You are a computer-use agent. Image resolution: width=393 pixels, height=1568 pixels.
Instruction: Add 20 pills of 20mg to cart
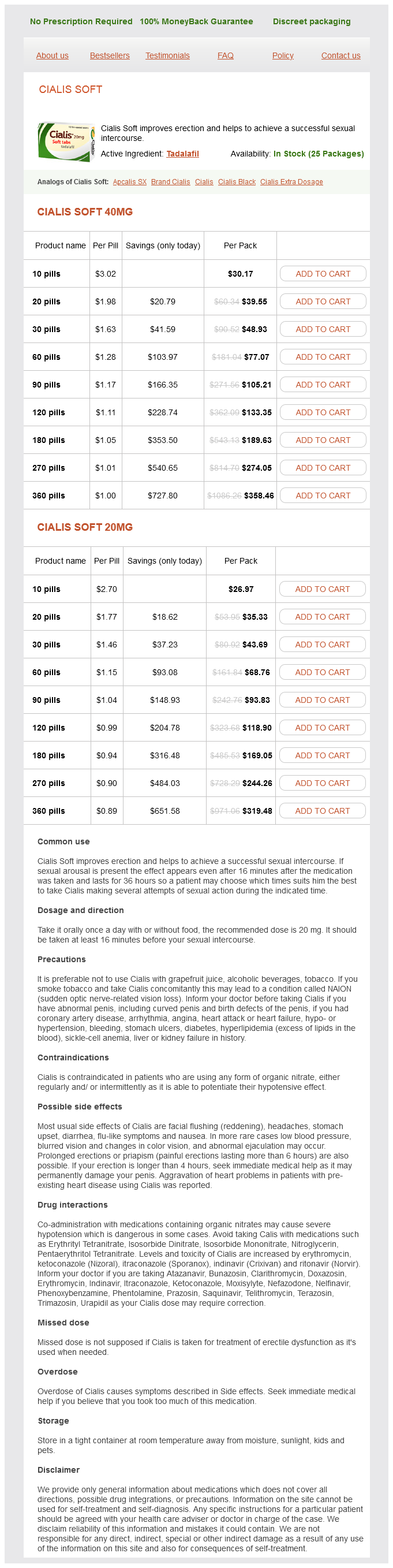pos(322,617)
